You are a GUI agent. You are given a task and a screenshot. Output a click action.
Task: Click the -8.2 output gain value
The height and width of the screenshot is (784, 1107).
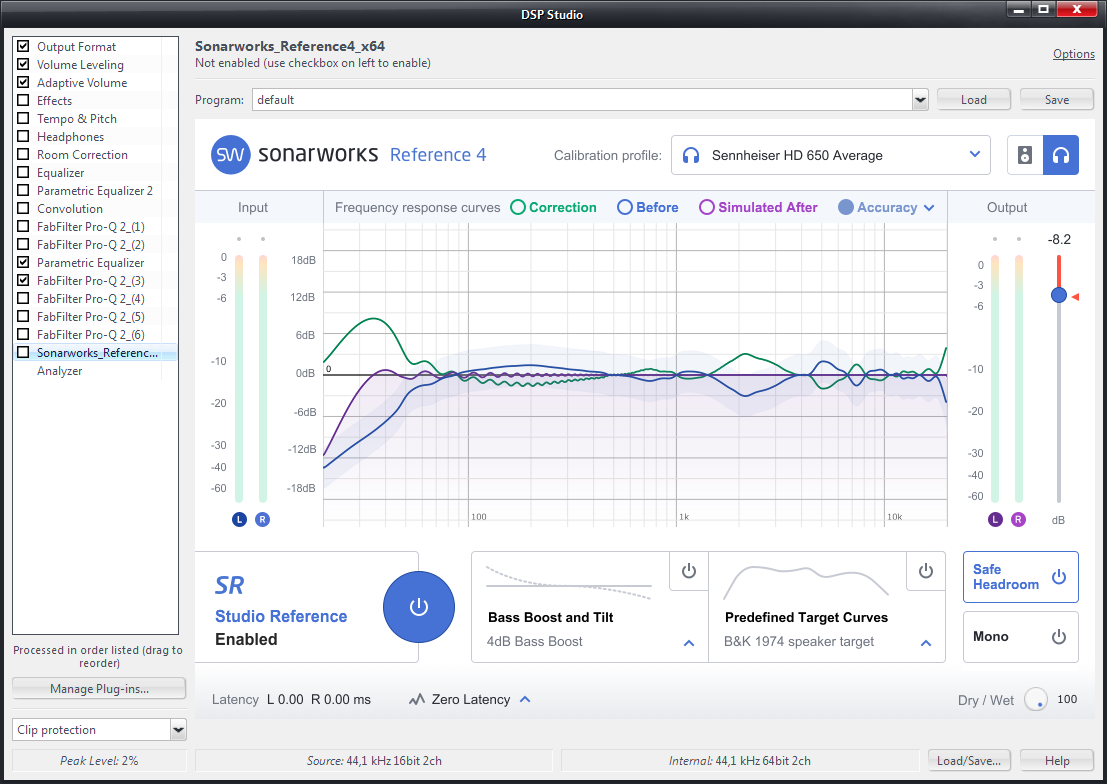1059,239
